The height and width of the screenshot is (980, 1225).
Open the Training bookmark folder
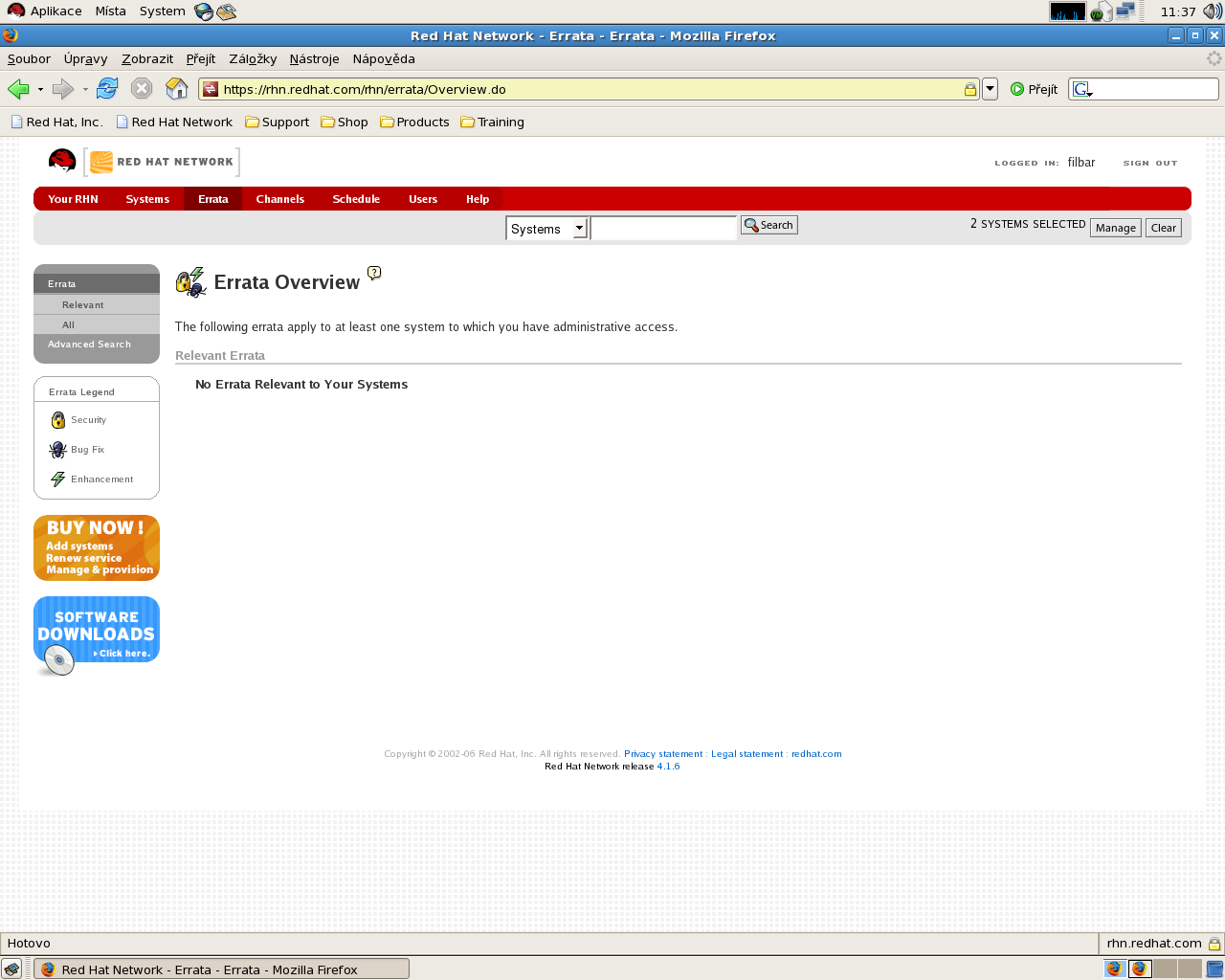tap(492, 122)
